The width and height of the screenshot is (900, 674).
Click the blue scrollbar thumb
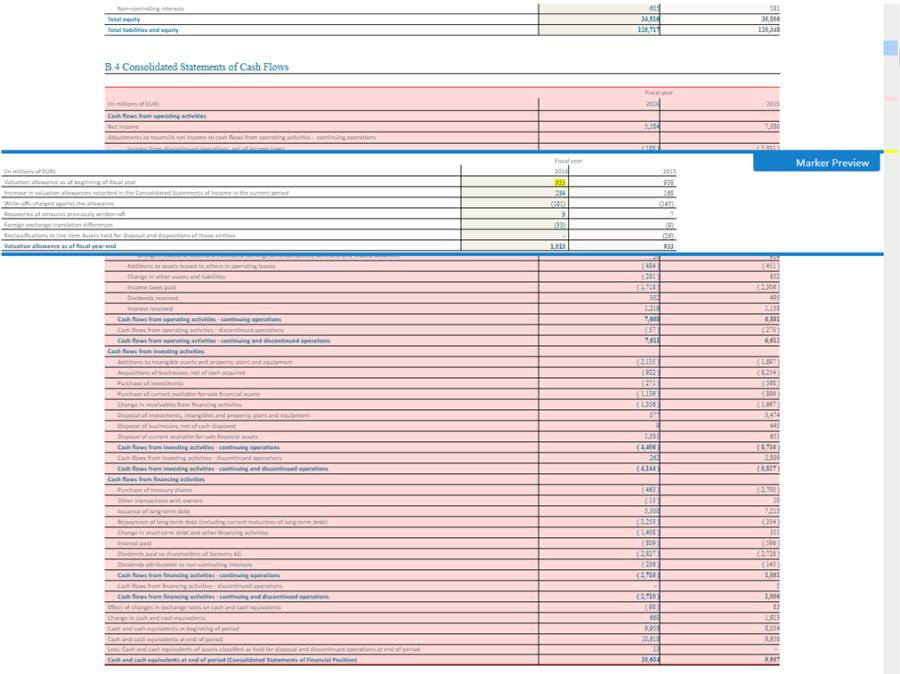890,48
